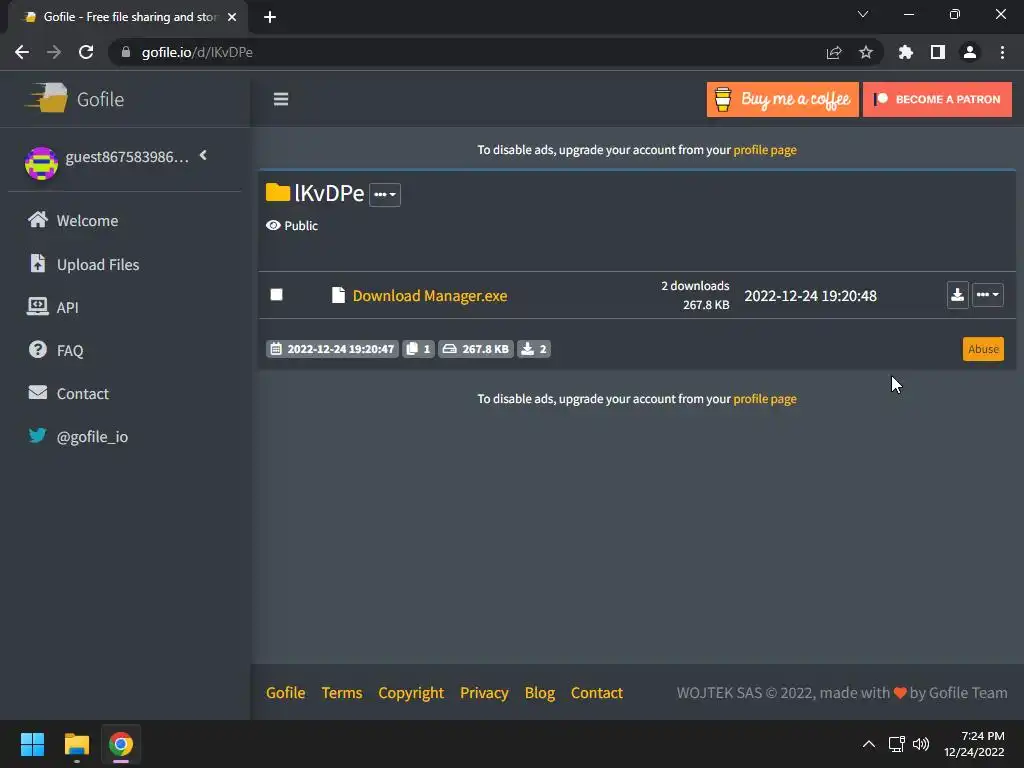1024x768 pixels.
Task: Open network status tray icon
Action: pyautogui.click(x=897, y=744)
